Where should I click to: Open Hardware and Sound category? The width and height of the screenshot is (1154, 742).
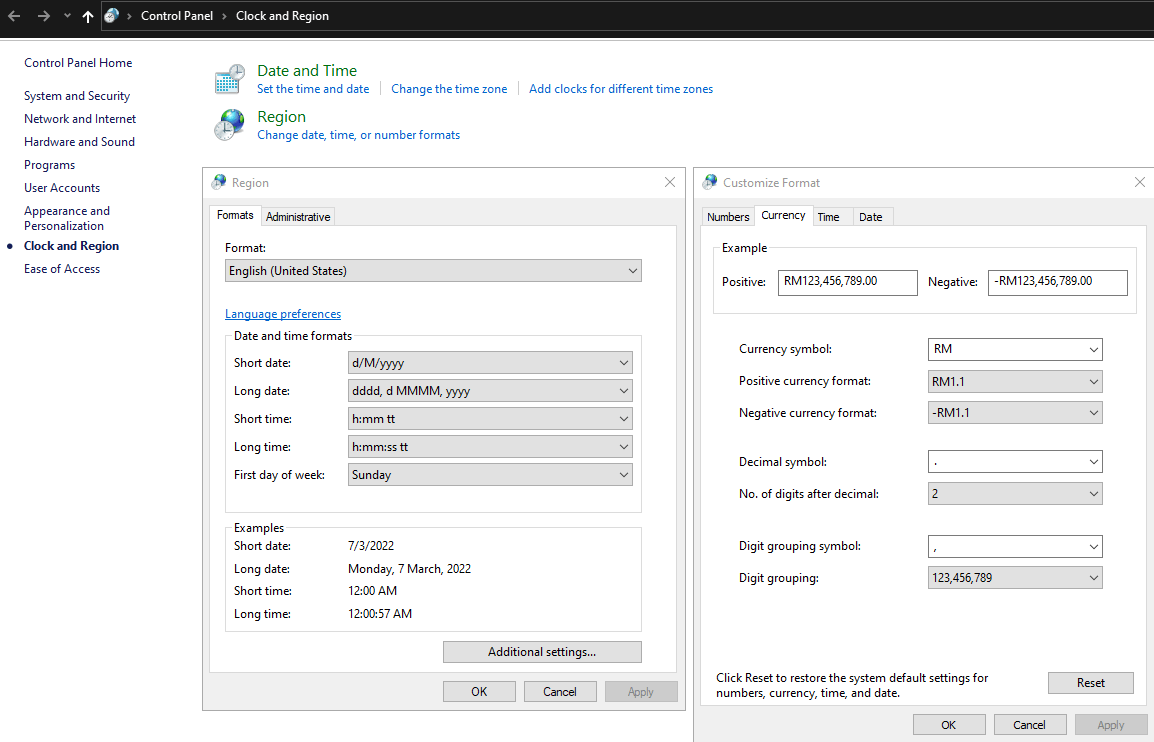(79, 141)
